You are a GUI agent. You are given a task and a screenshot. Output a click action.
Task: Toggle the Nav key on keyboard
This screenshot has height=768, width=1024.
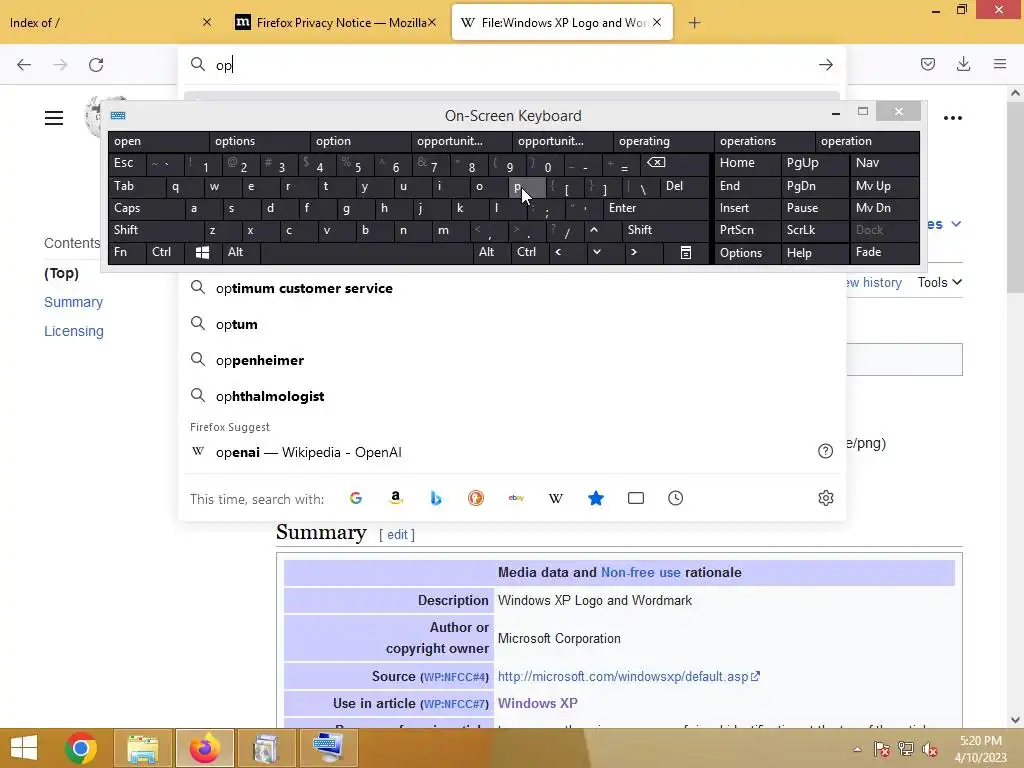point(884,163)
